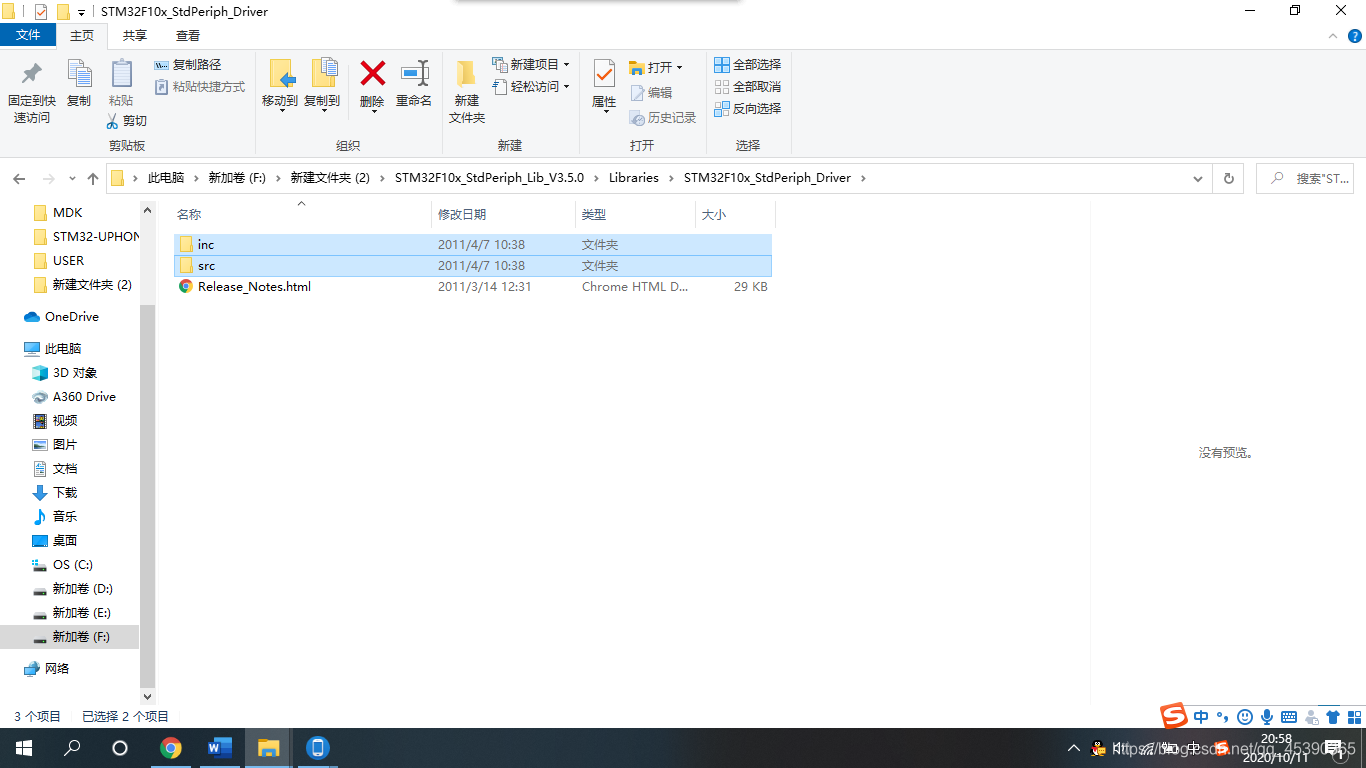Select the src folder
The height and width of the screenshot is (768, 1366).
pos(473,266)
